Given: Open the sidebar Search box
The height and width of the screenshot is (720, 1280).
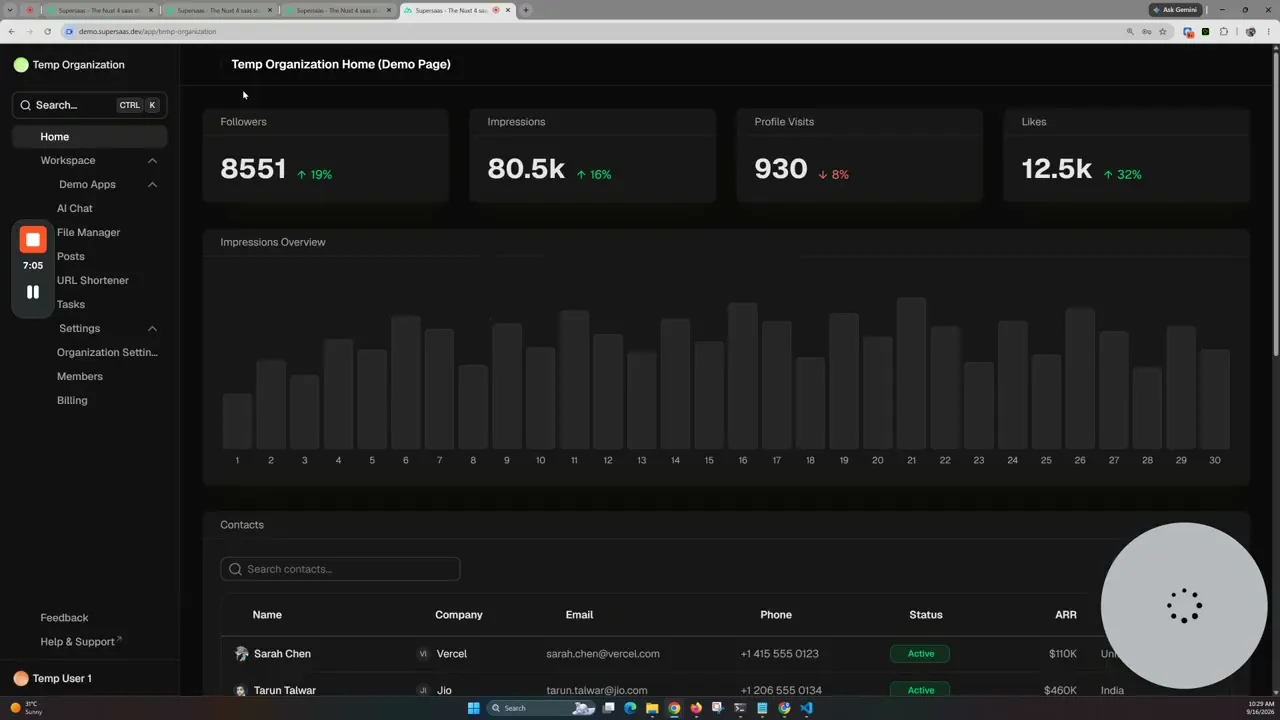Looking at the screenshot, I should coord(89,105).
